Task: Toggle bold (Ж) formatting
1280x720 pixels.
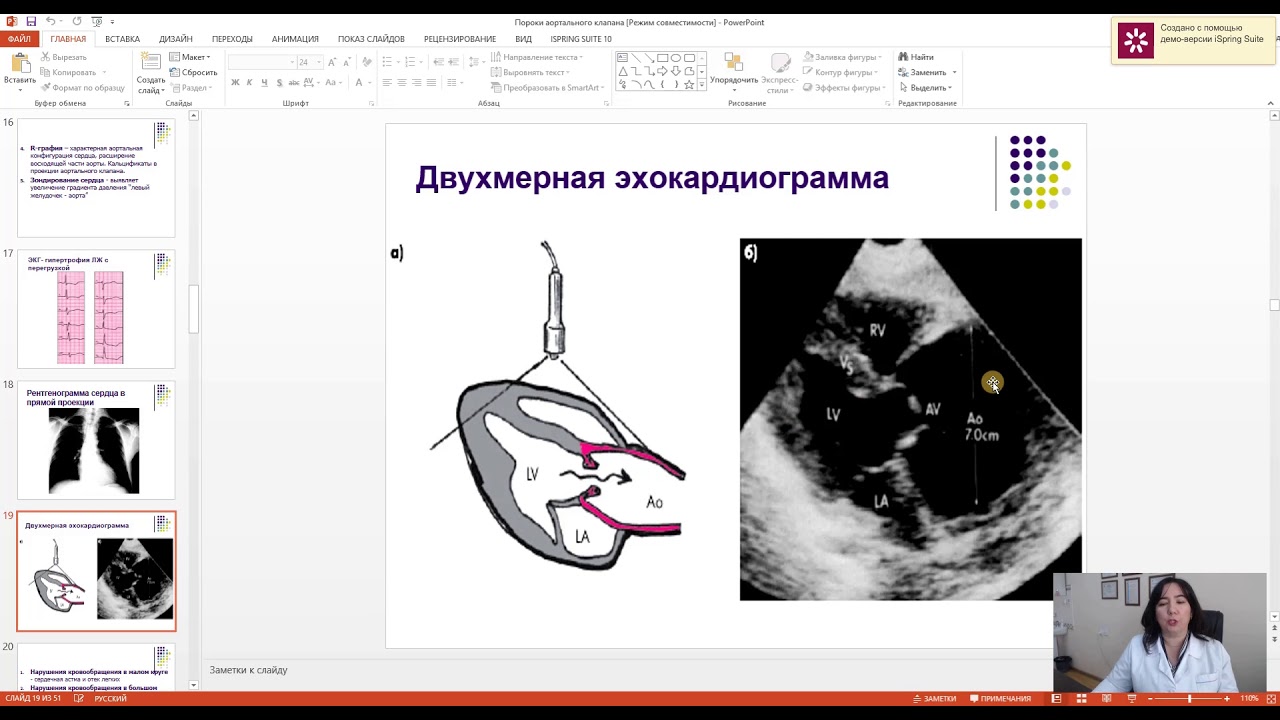Action: click(235, 82)
